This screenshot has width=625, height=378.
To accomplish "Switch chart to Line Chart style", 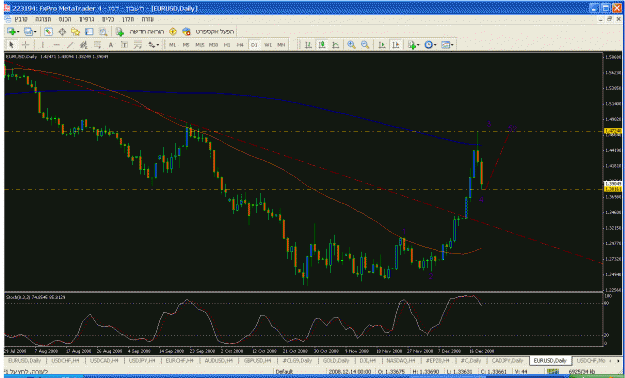I will coord(336,45).
